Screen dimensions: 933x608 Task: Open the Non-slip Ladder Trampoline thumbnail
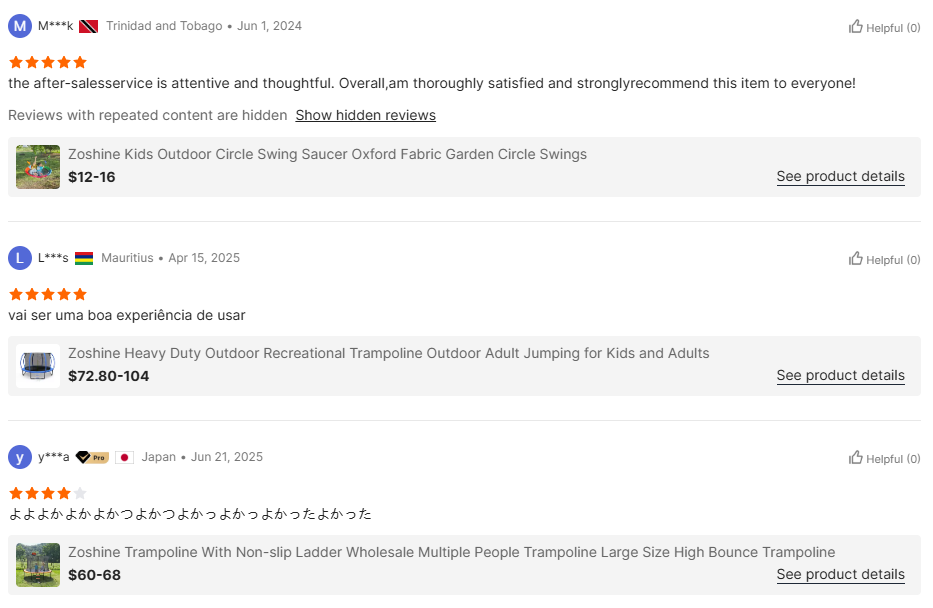point(38,565)
